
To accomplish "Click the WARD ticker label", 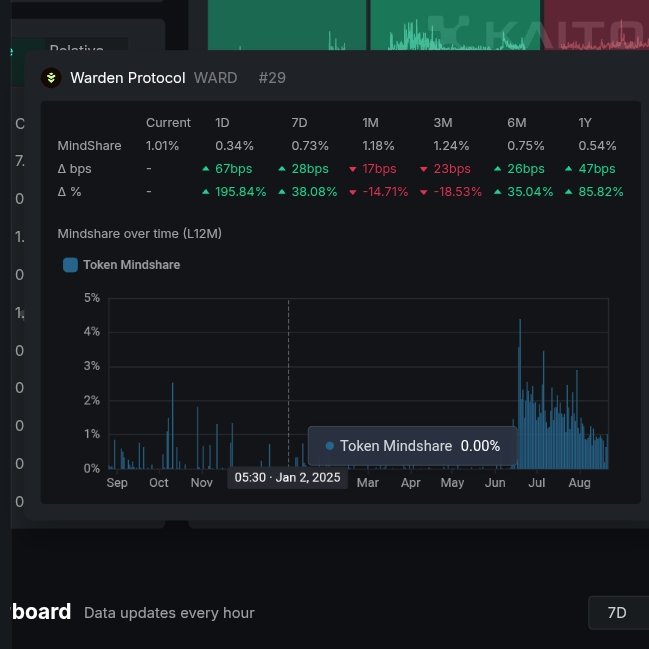I will pos(215,78).
